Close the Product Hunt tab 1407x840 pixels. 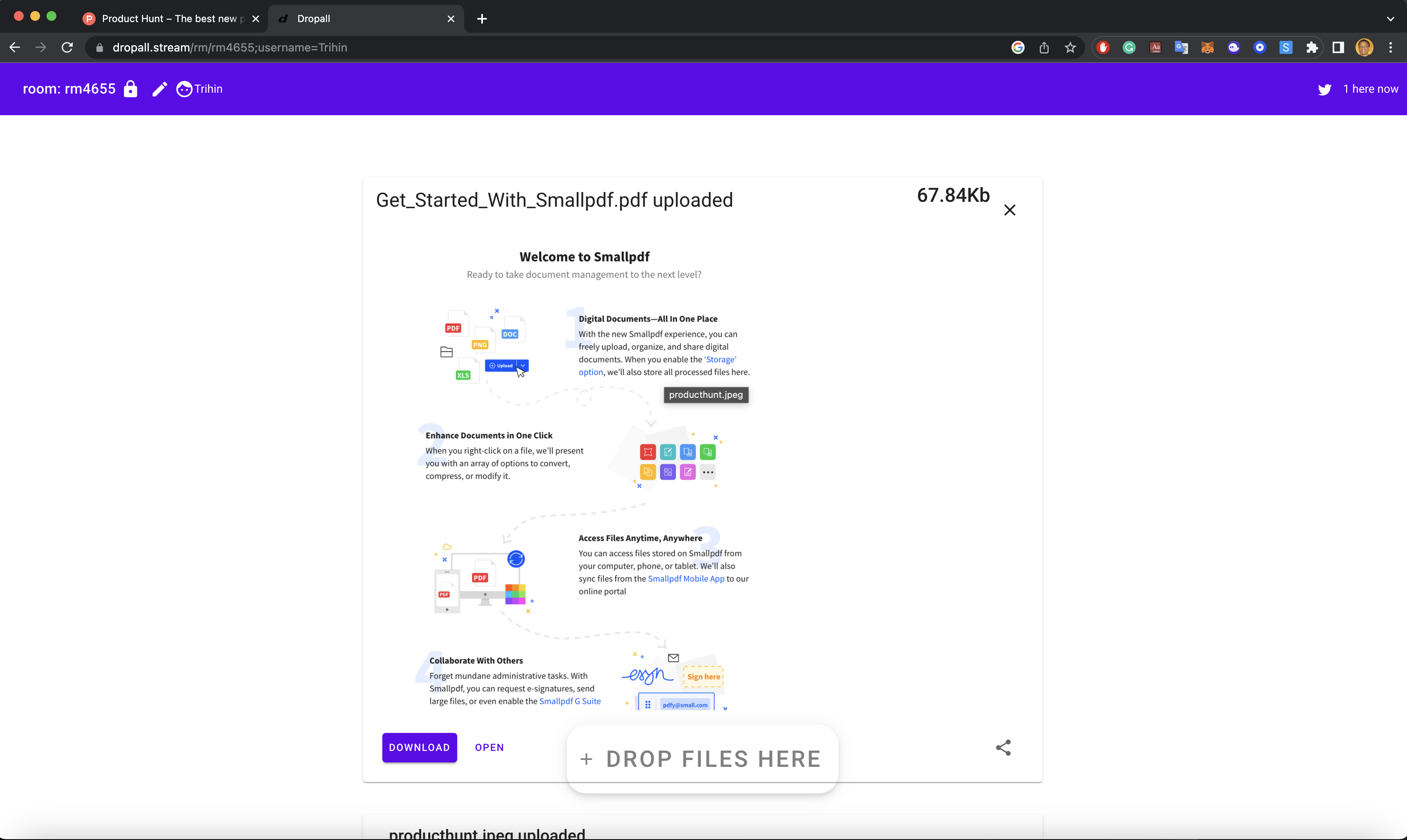pos(256,19)
